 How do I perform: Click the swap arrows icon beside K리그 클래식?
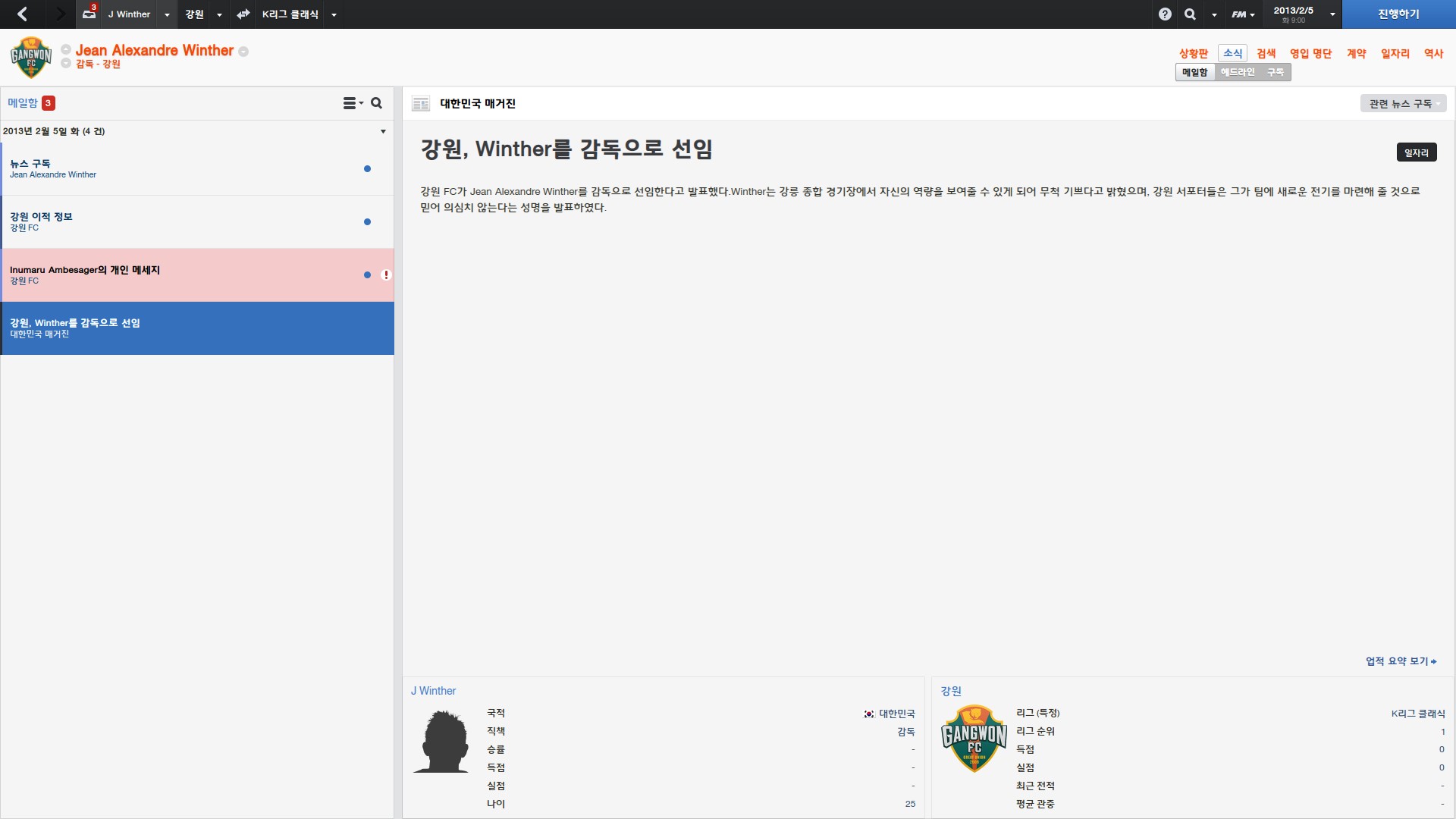(x=243, y=14)
